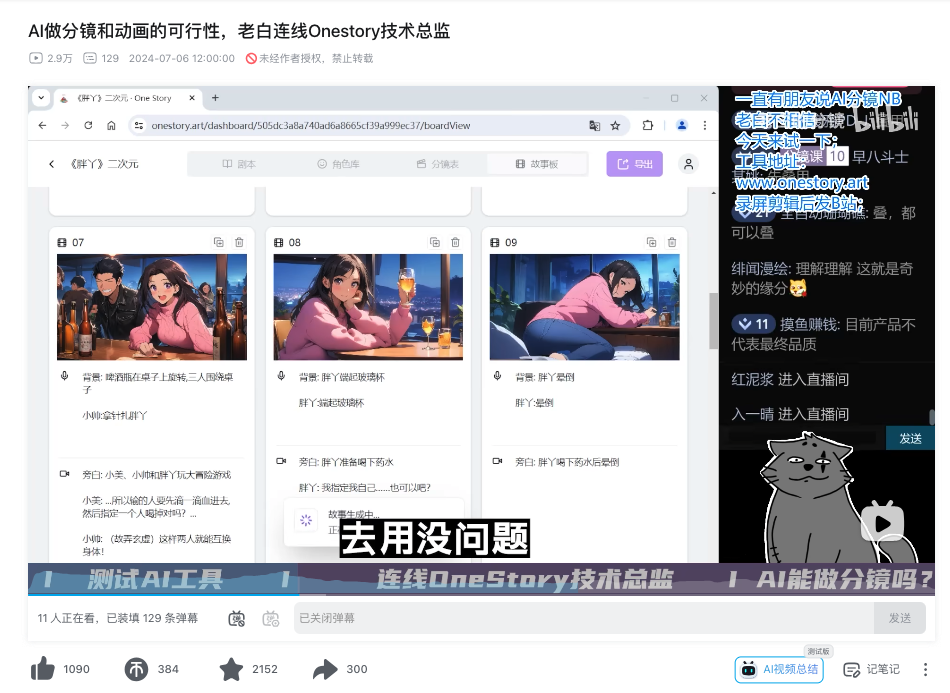Click the microphone icon in panel 07
950x693 pixels.
(x=64, y=376)
